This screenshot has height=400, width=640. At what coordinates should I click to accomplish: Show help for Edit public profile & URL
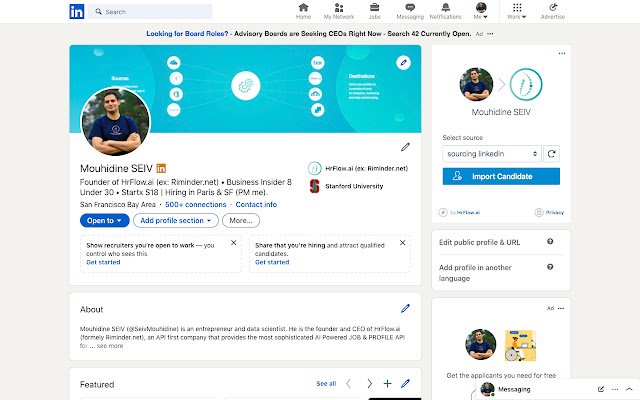coord(550,242)
